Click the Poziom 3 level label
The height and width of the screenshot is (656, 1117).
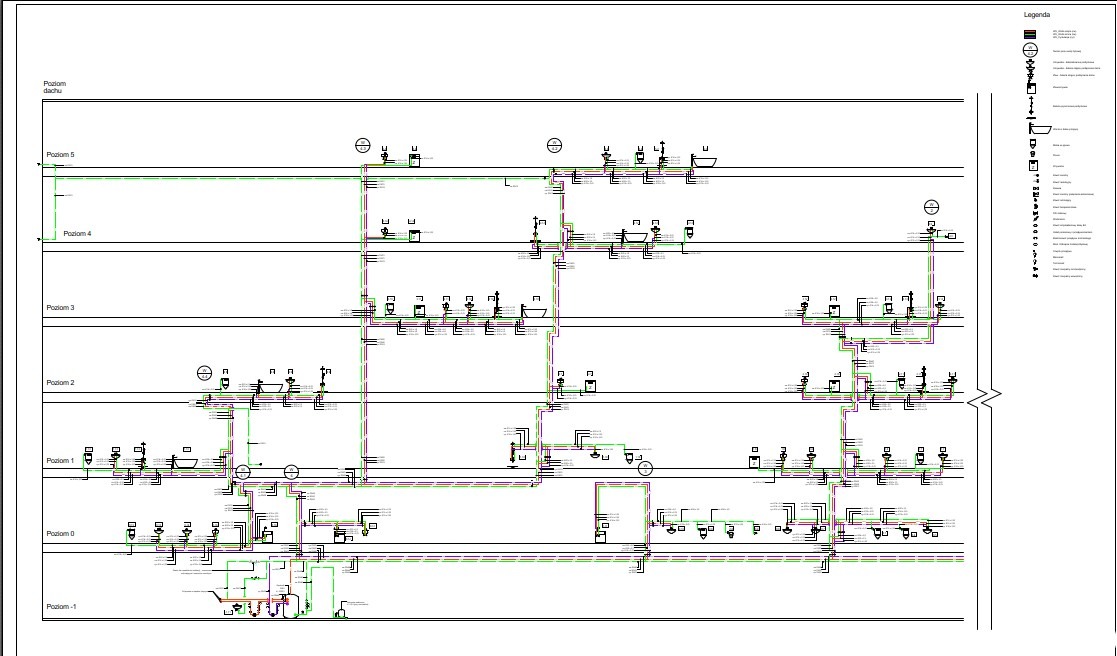point(60,308)
